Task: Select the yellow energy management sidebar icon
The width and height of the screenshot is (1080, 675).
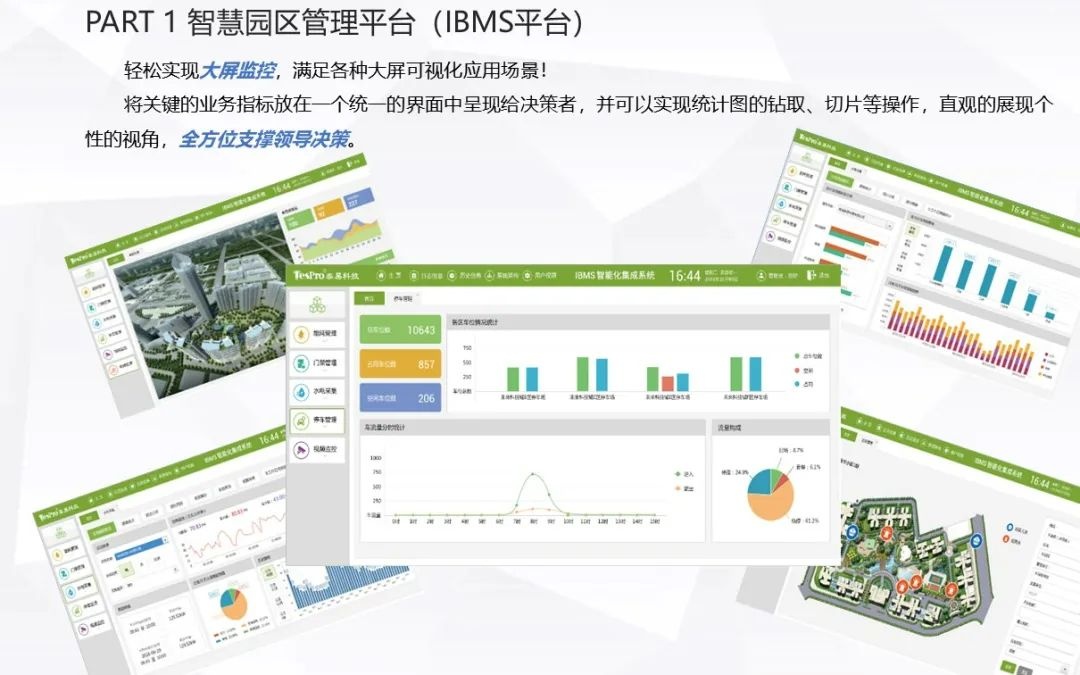Action: point(302,334)
